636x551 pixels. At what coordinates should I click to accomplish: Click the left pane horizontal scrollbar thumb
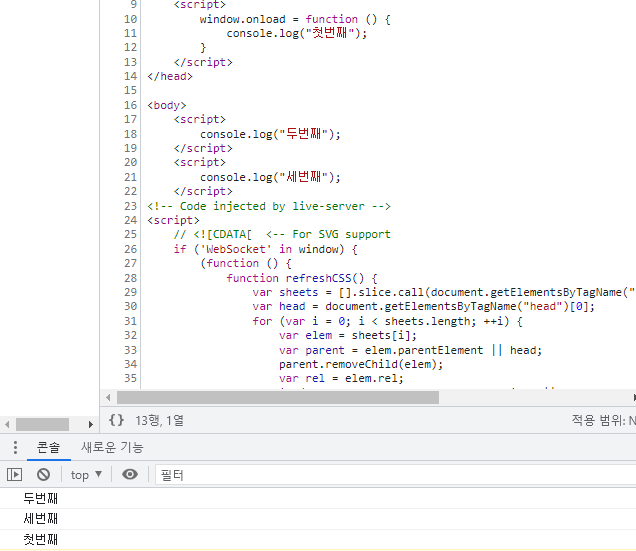click(x=42, y=424)
